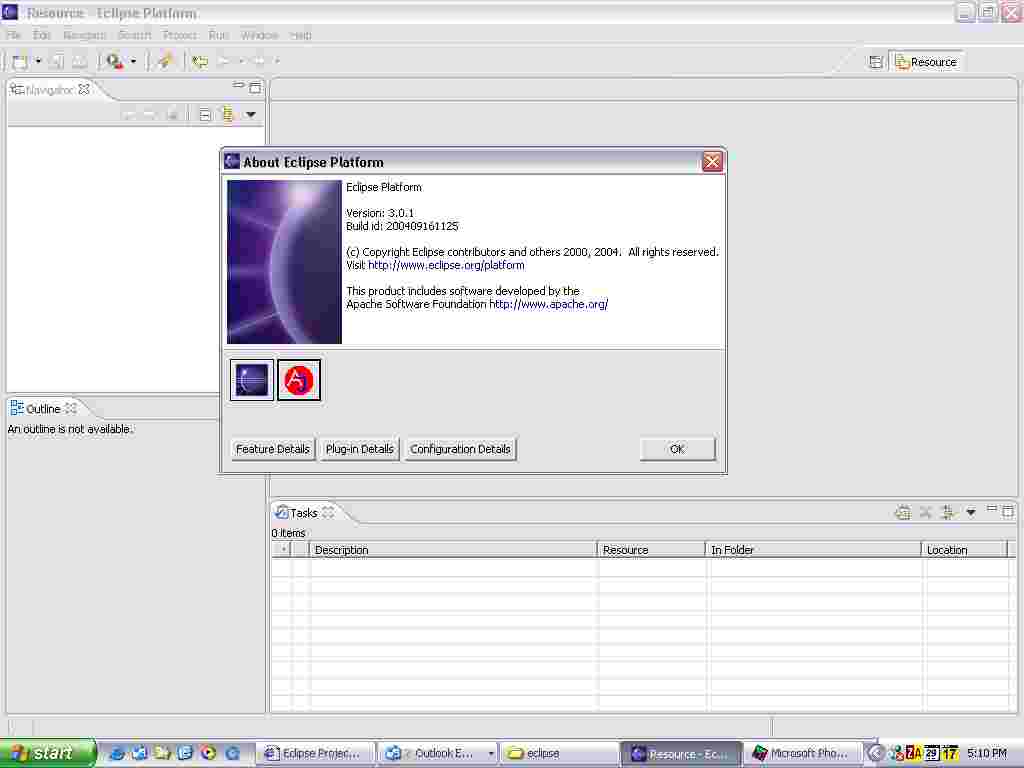1024x768 pixels.
Task: Select the Resource perspective button
Action: coord(926,62)
